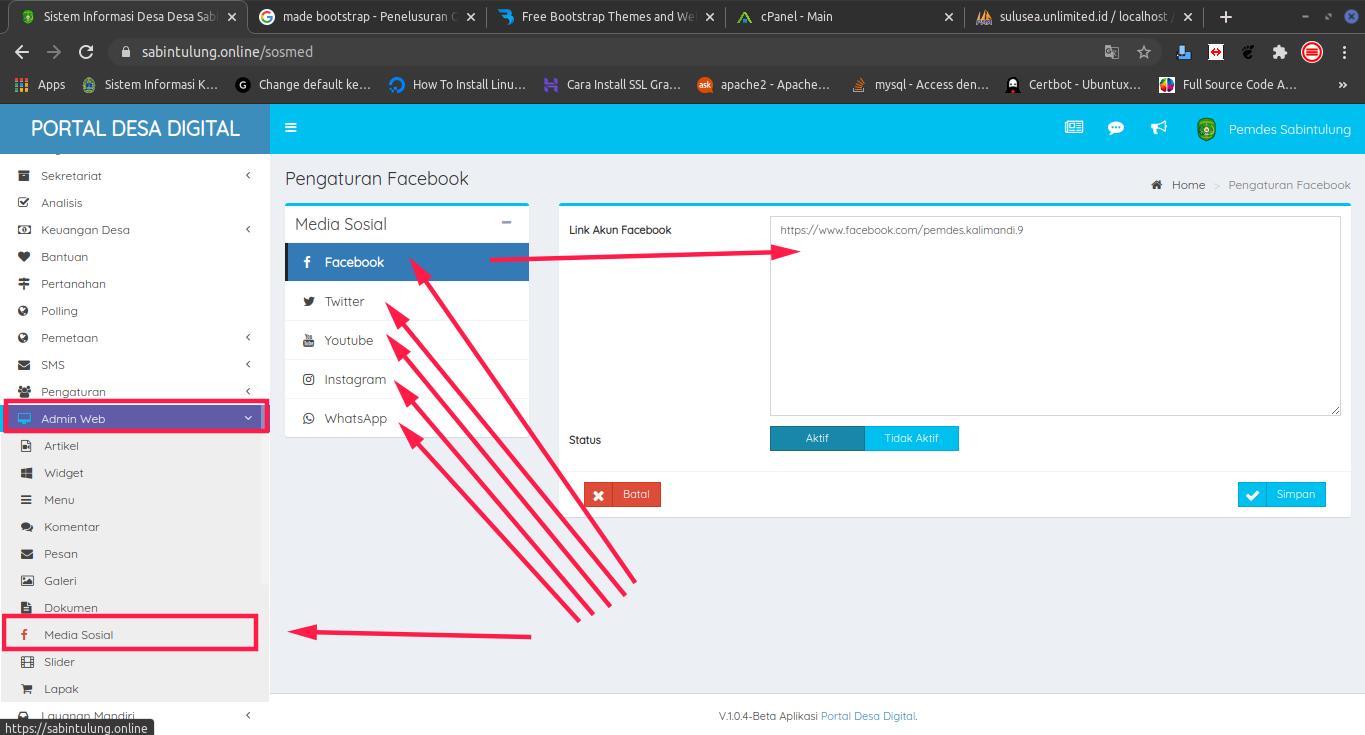The width and height of the screenshot is (1365, 735).
Task: Bookmark this page with star icon
Action: coord(1144,52)
